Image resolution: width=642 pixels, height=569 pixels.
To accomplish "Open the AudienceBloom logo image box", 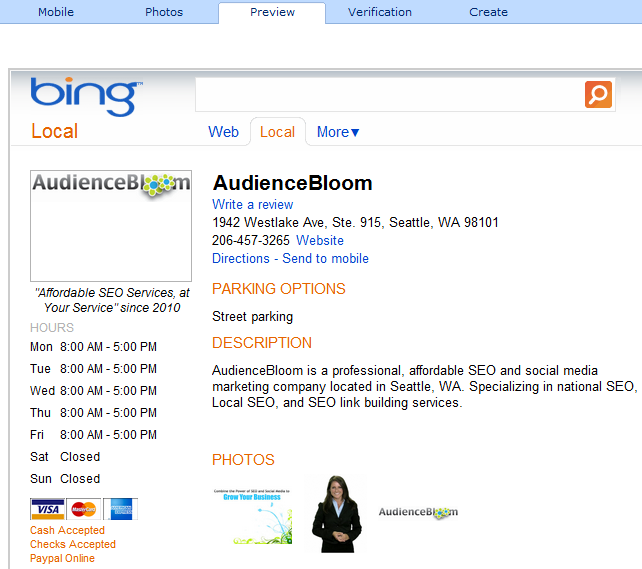I will pos(111,226).
